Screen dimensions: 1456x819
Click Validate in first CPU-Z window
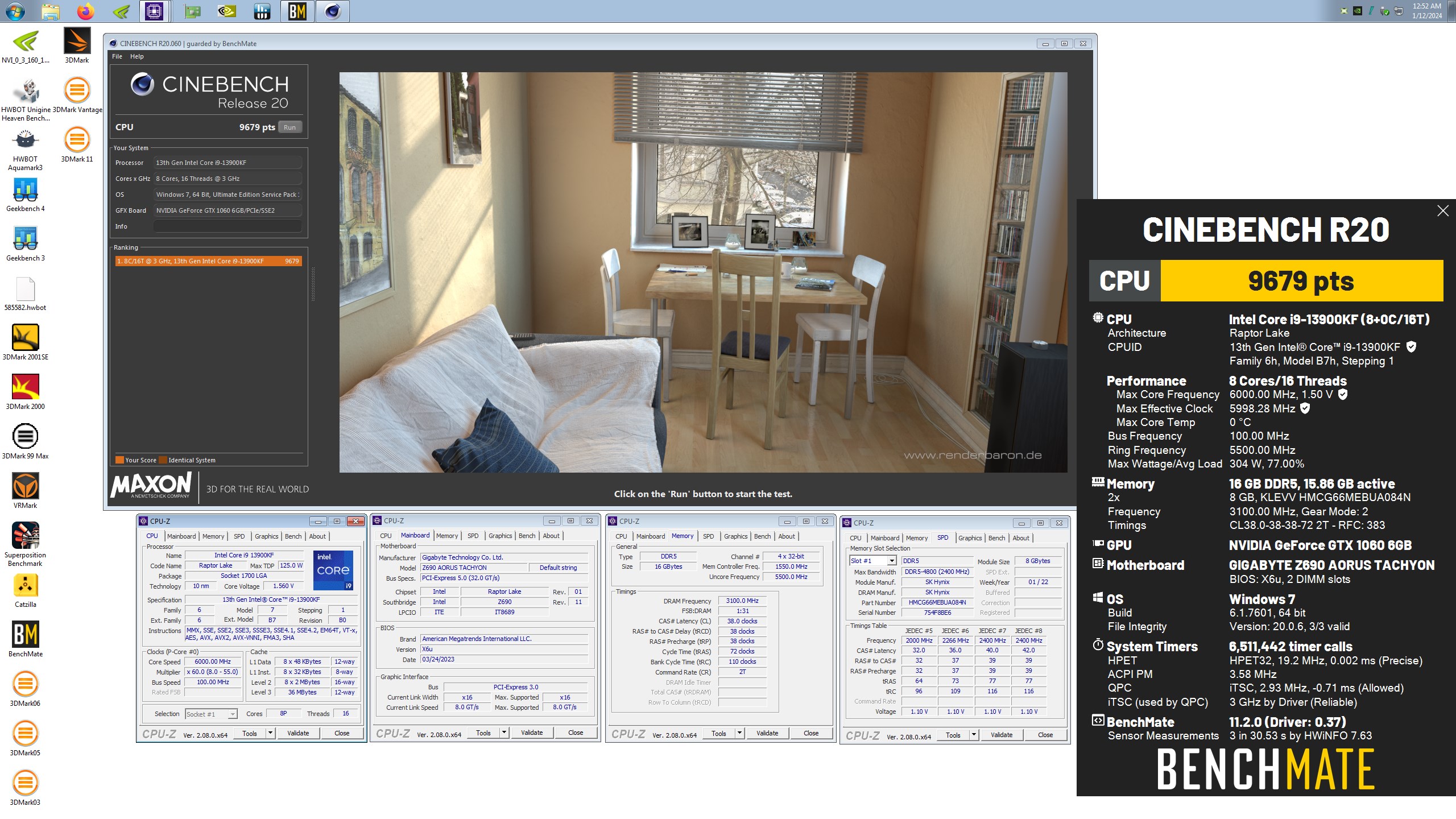click(x=298, y=733)
